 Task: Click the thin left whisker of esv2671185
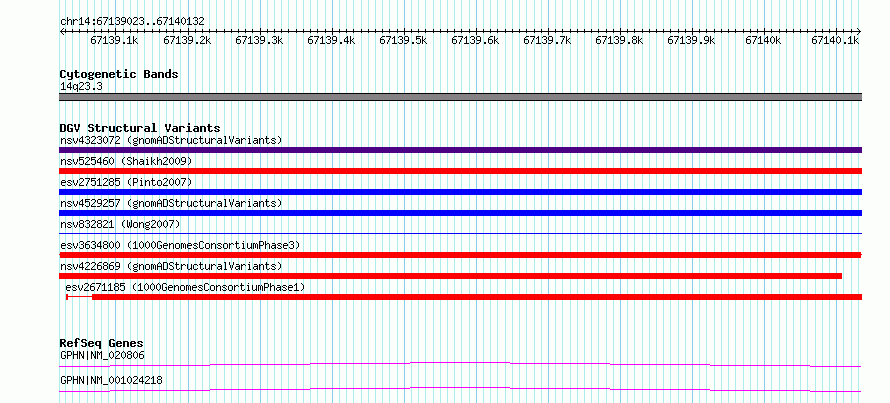79,297
